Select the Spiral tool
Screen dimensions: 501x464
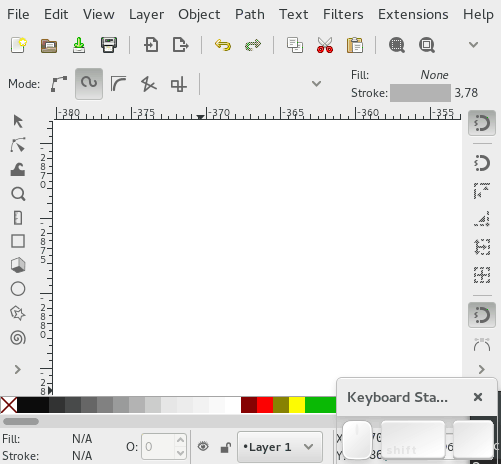pos(18,338)
